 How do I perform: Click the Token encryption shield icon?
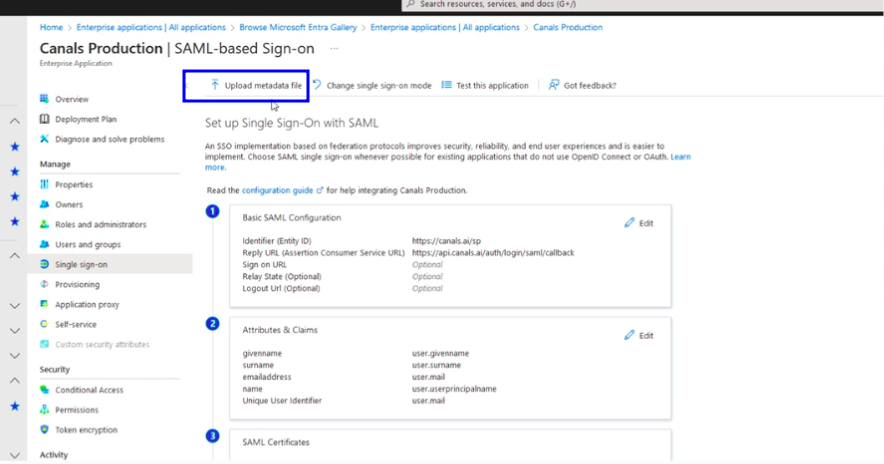[x=44, y=430]
